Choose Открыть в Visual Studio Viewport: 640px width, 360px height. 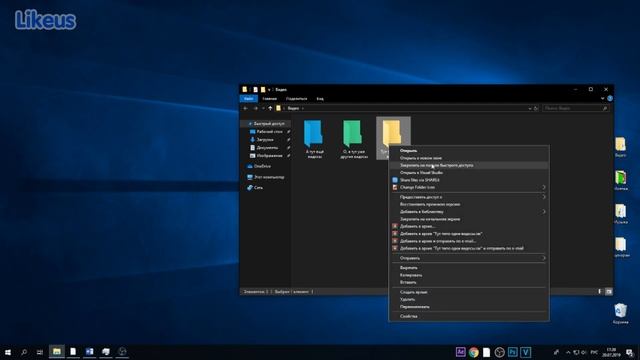469,173
